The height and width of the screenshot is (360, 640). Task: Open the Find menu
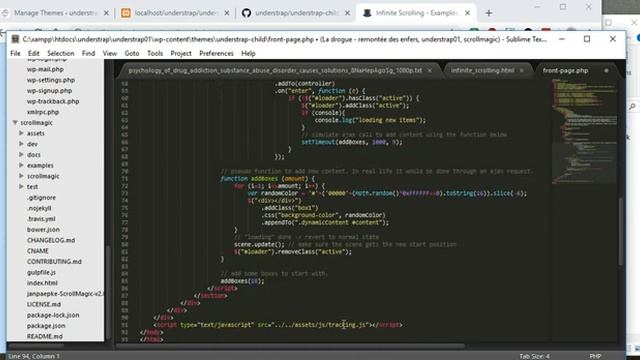click(x=88, y=53)
